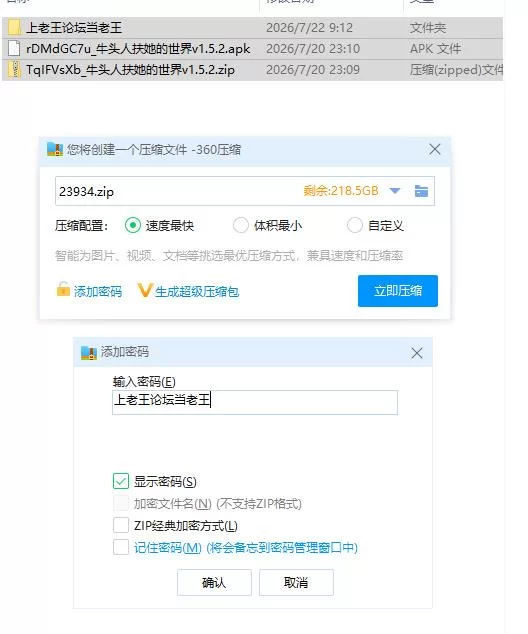This screenshot has height=634, width=528.
Task: Click the 取消 button
Action: [x=296, y=582]
